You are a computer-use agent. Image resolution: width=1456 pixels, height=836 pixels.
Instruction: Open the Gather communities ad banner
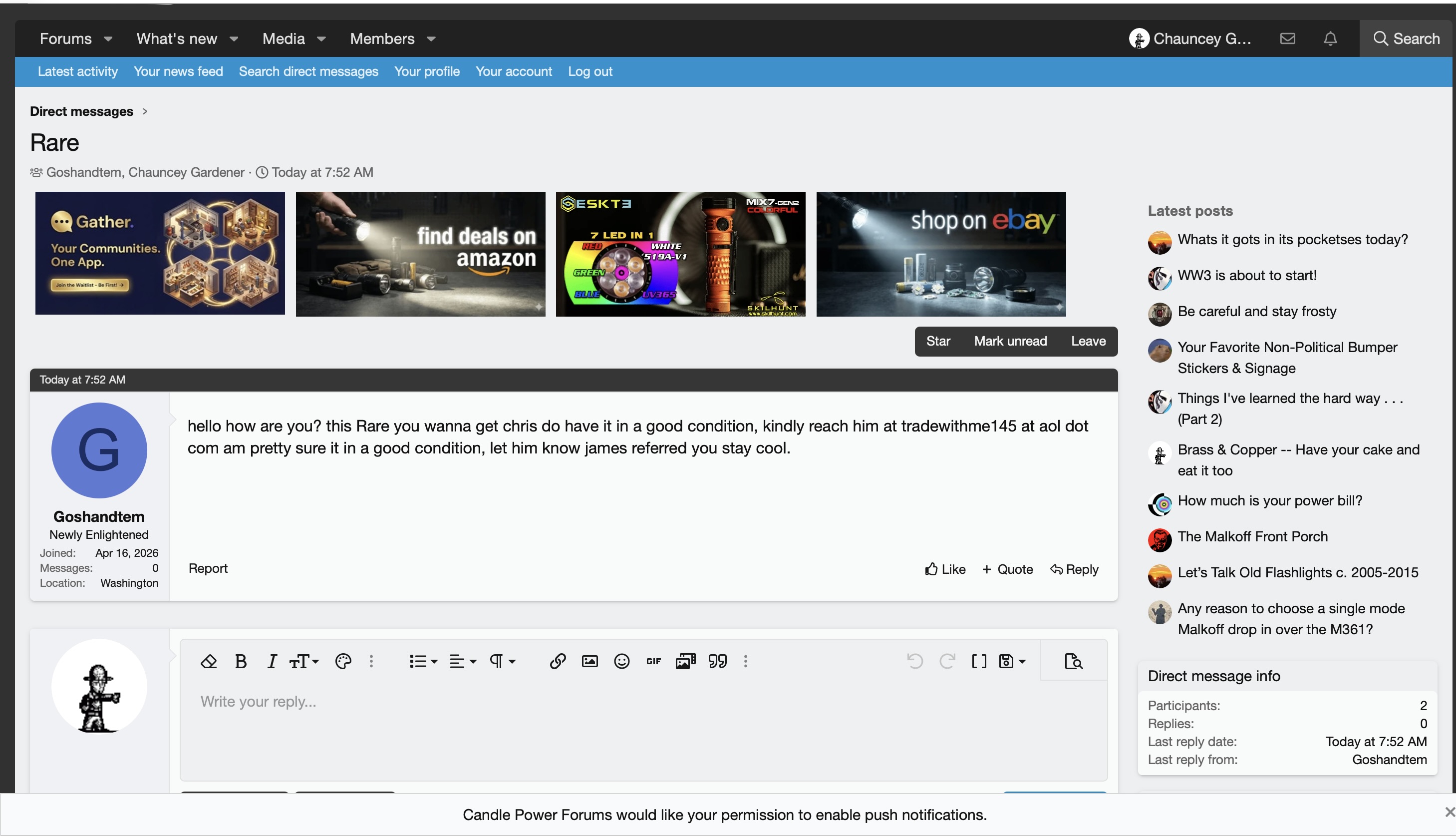click(160, 253)
